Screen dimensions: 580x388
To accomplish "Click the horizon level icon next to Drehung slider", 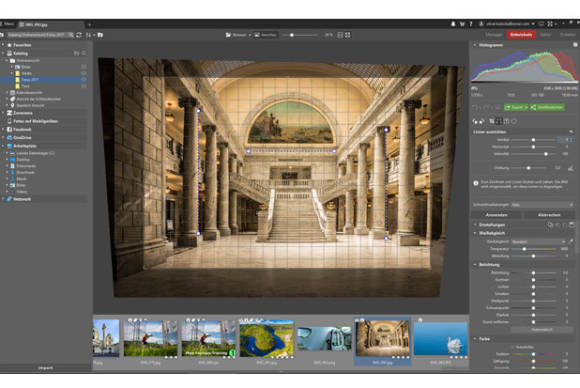I will (x=571, y=168).
